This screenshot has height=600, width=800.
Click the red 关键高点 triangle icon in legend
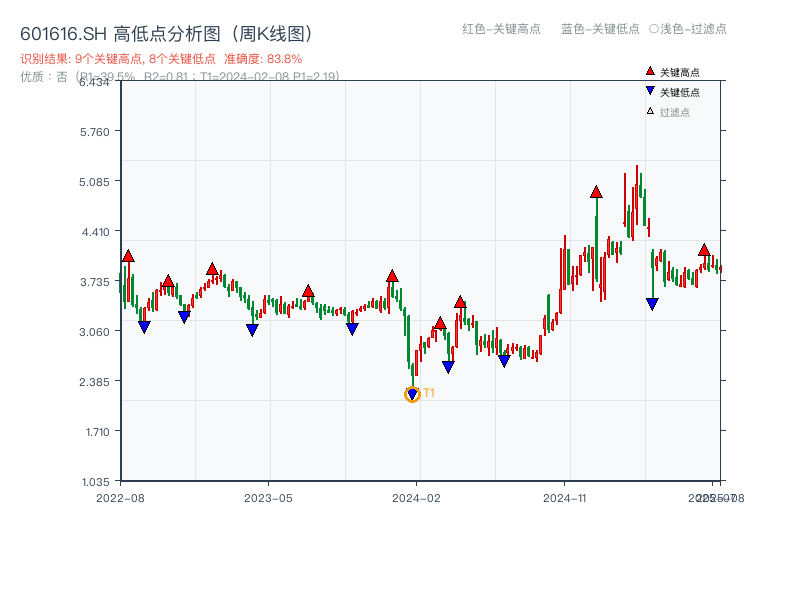[648, 71]
